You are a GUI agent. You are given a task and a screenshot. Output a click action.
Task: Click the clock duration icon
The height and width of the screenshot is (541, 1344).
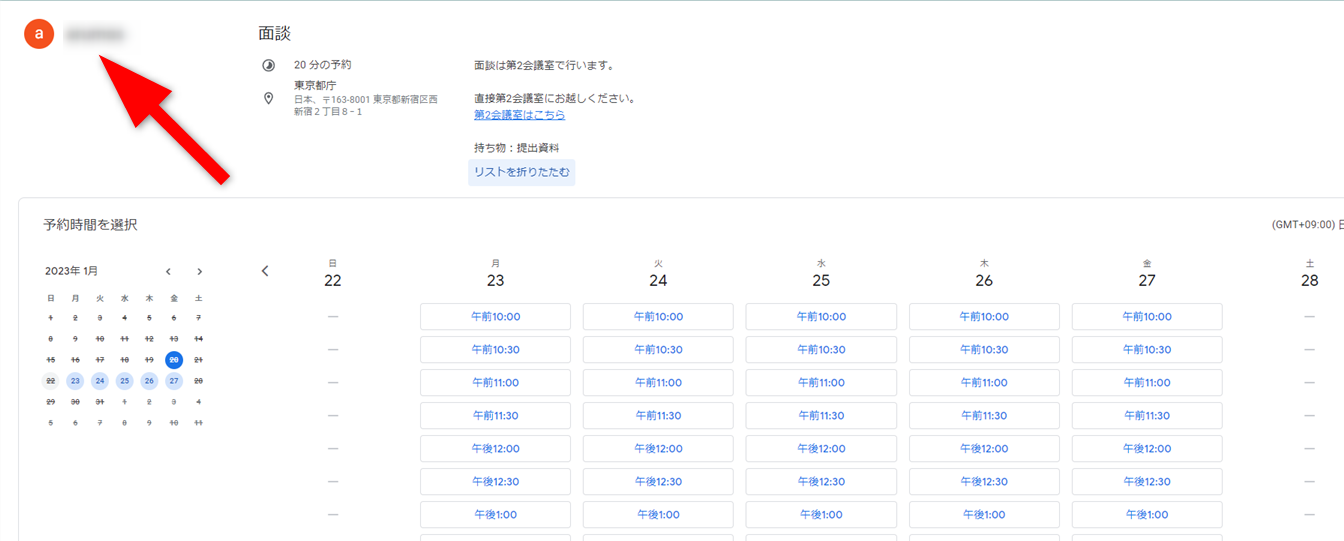[268, 65]
